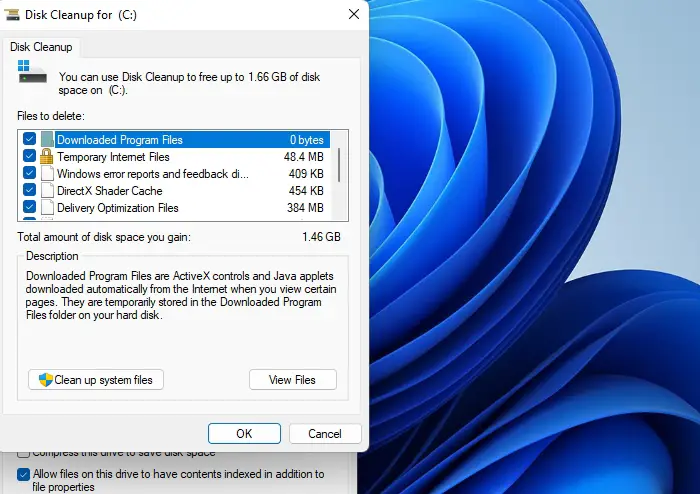Click the Downloaded Program Files folder icon
This screenshot has width=700, height=494.
(47, 139)
